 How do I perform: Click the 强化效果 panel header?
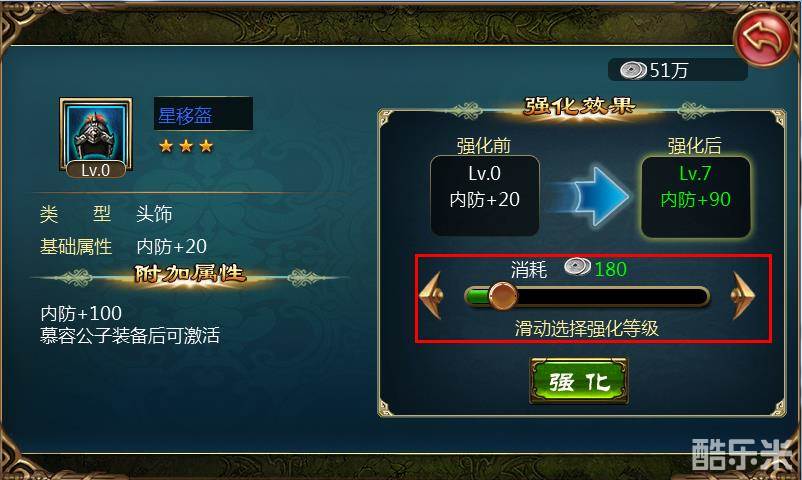580,106
